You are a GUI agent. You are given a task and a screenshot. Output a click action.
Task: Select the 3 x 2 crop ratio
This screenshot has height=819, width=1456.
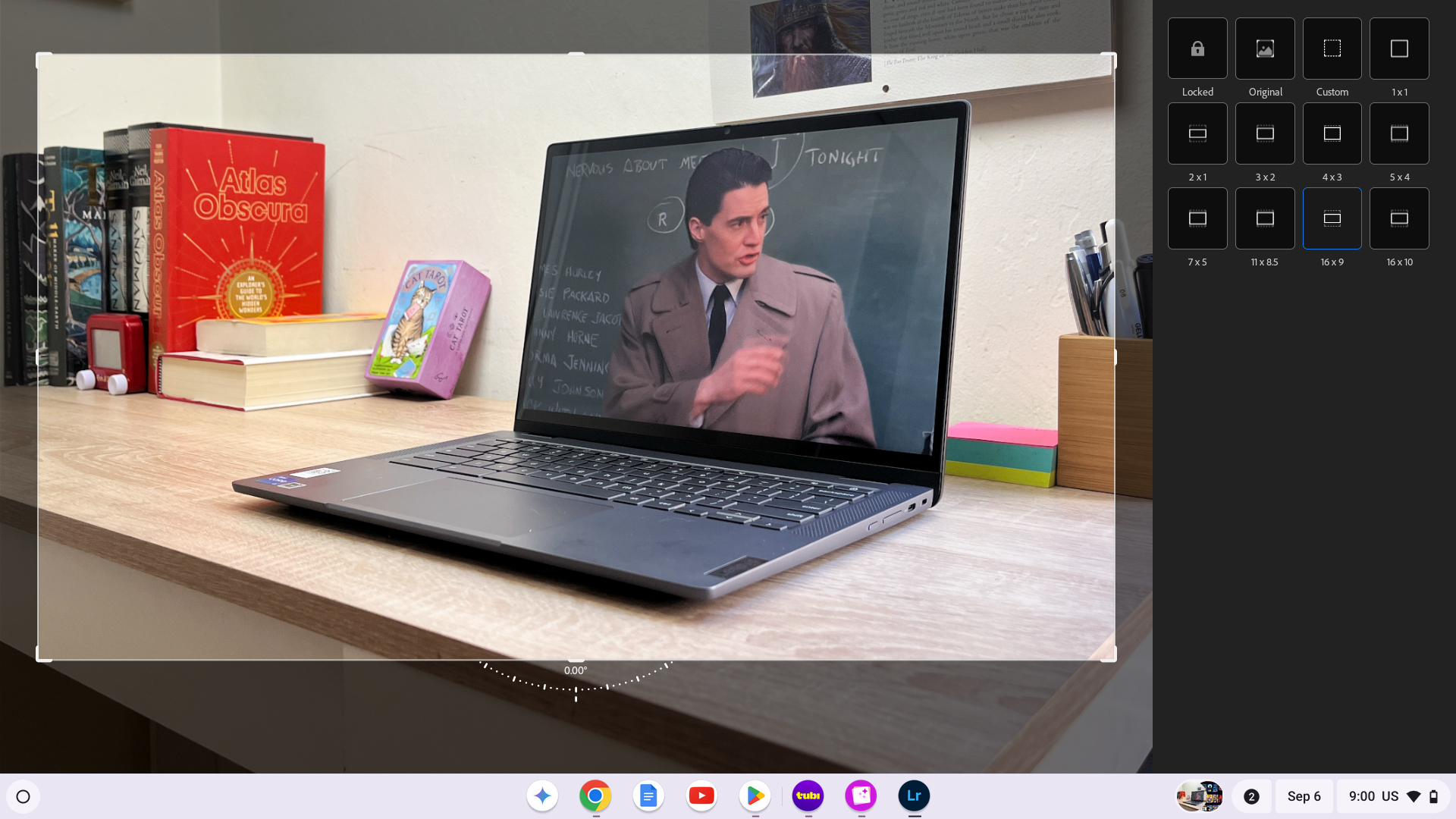tap(1265, 133)
